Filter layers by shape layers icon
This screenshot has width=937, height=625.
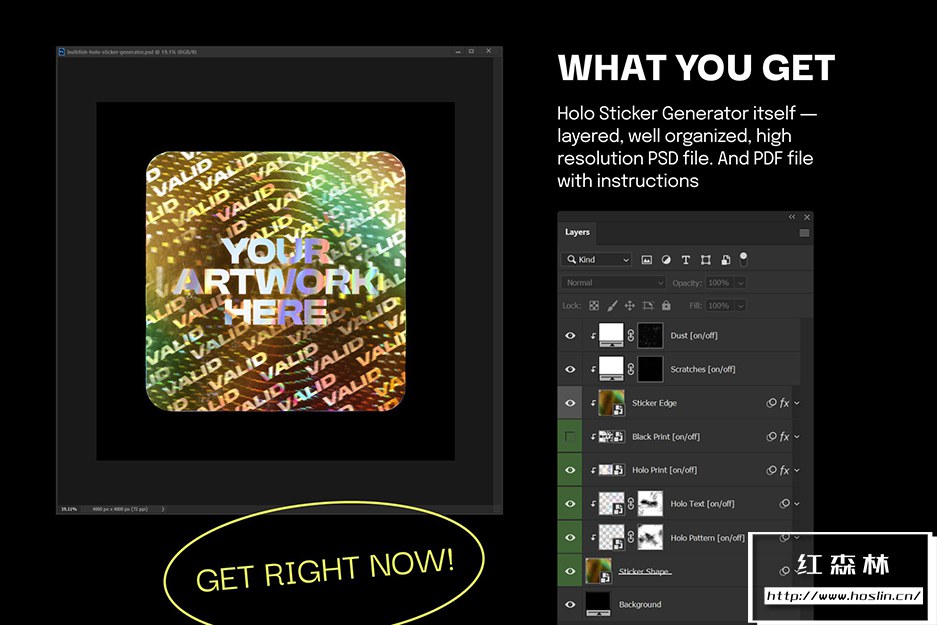(x=706, y=260)
